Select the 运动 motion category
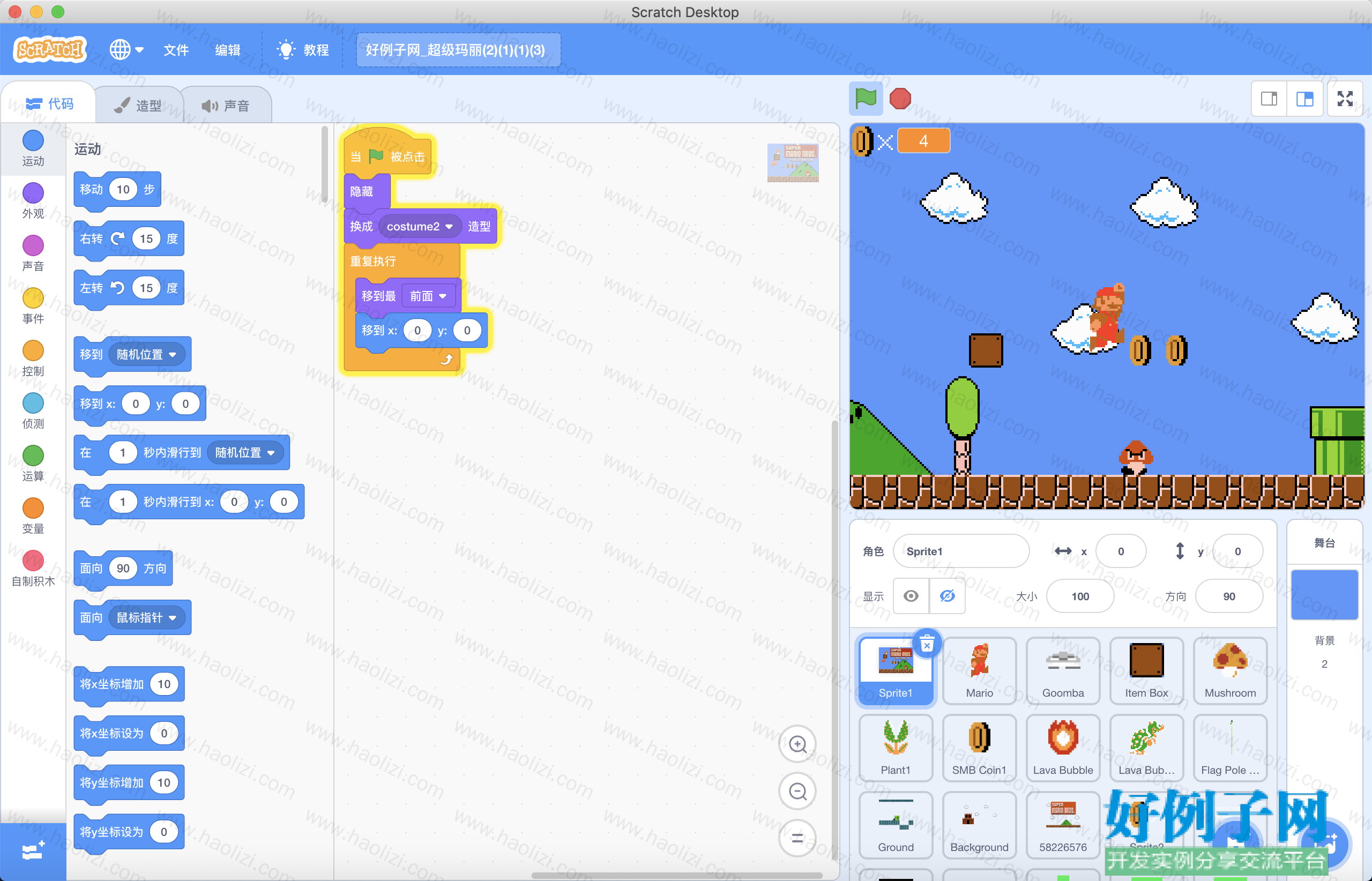1372x881 pixels. click(x=33, y=148)
